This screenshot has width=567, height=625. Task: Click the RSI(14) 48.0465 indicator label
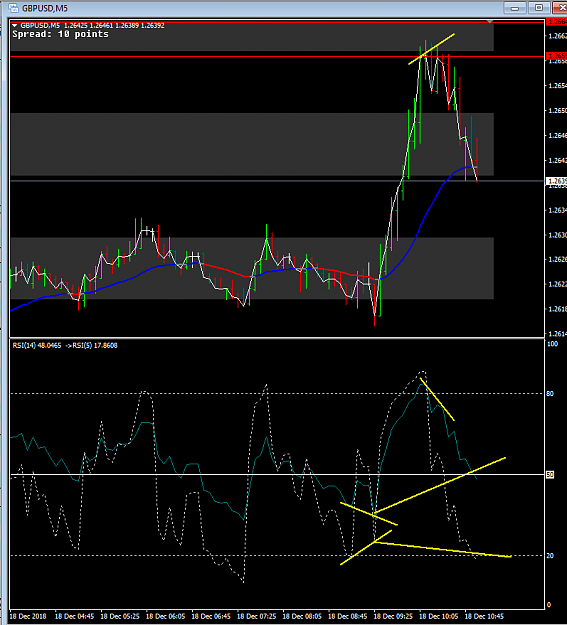pos(37,346)
